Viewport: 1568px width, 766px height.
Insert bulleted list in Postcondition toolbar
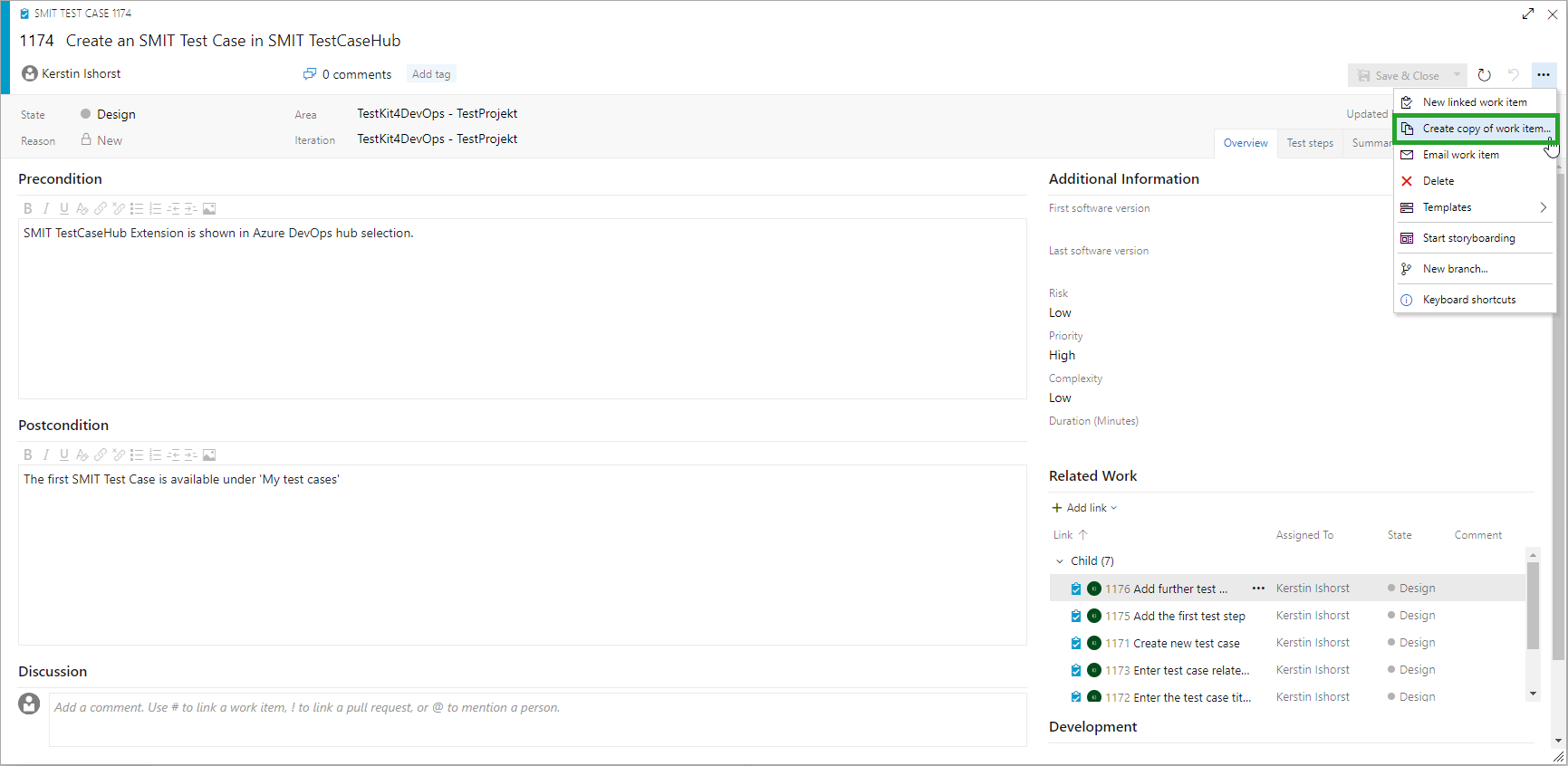coord(137,455)
